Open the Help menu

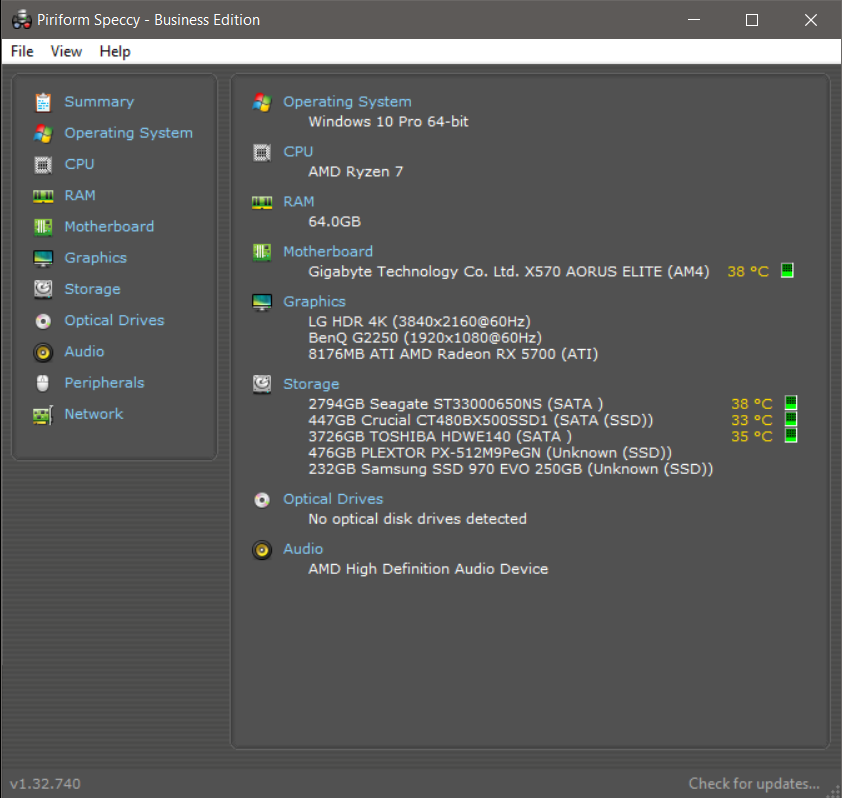click(115, 52)
